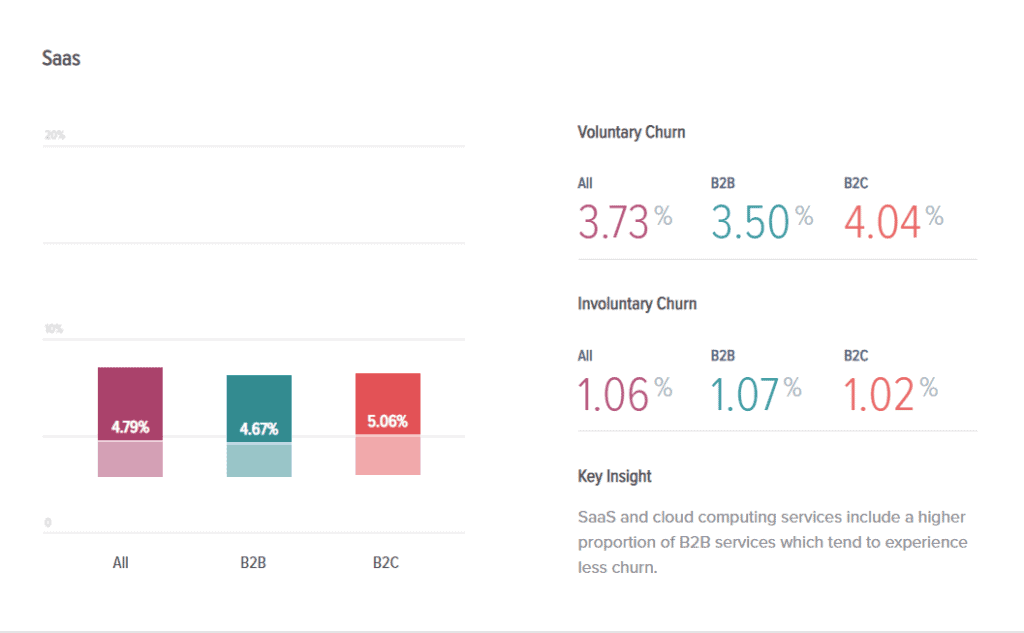Click the 4.67% label on B2B bar

pyautogui.click(x=259, y=429)
